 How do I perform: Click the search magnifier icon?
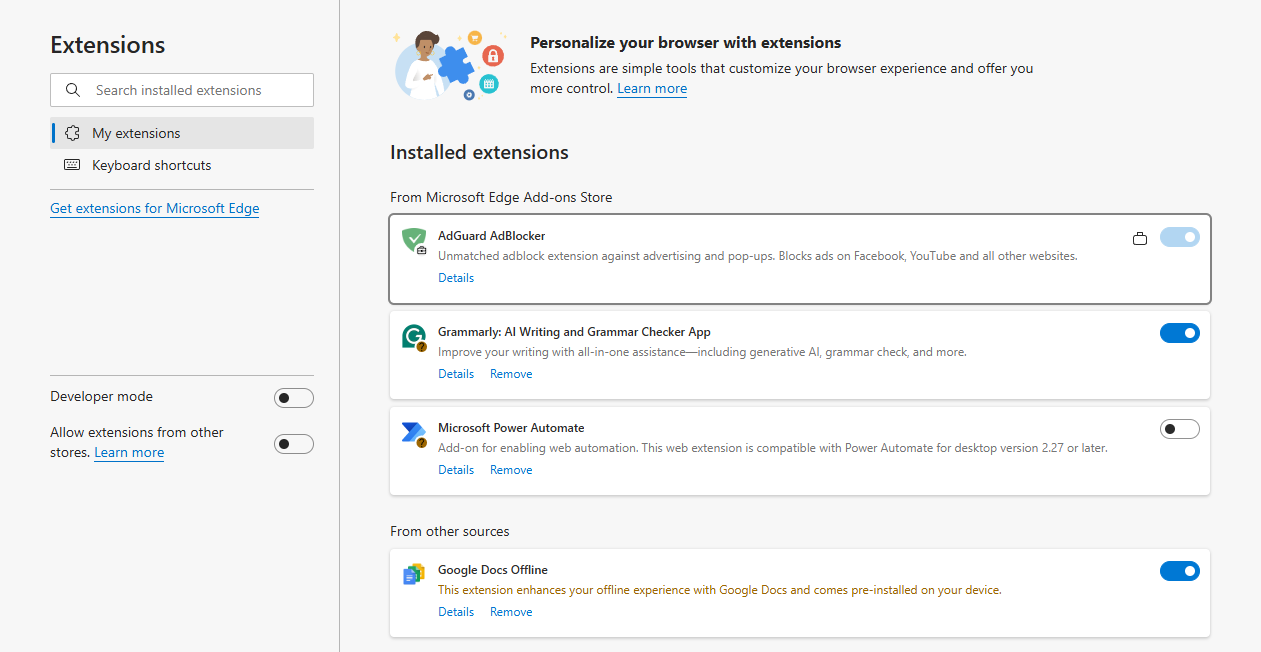click(x=73, y=90)
